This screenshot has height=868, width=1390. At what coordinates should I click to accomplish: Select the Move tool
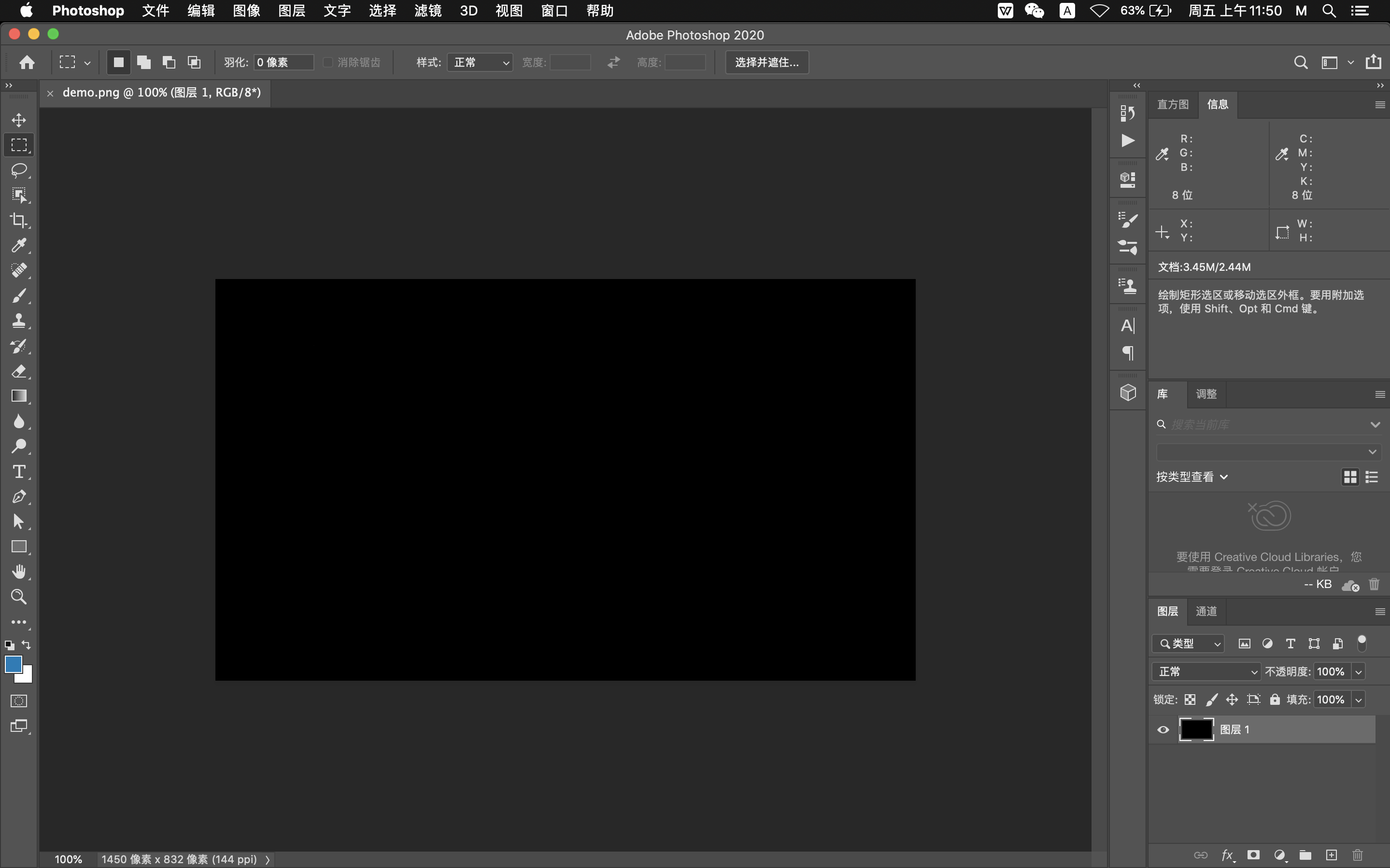19,120
